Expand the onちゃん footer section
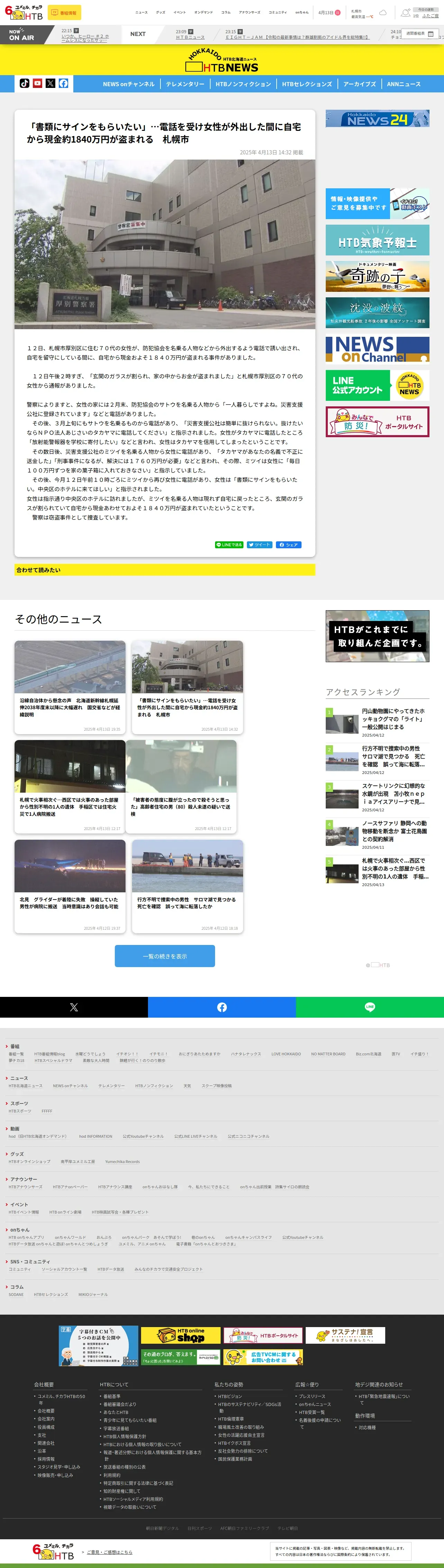This screenshot has width=444, height=1568. 19,1229
